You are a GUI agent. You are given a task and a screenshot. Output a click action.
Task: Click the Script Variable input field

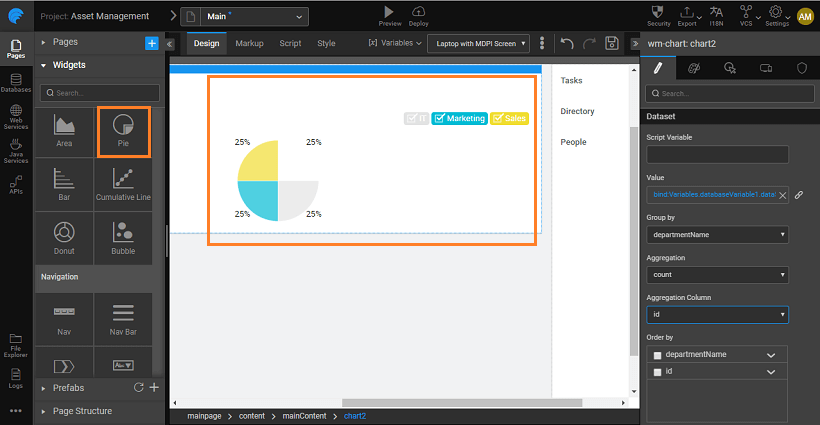(x=717, y=155)
